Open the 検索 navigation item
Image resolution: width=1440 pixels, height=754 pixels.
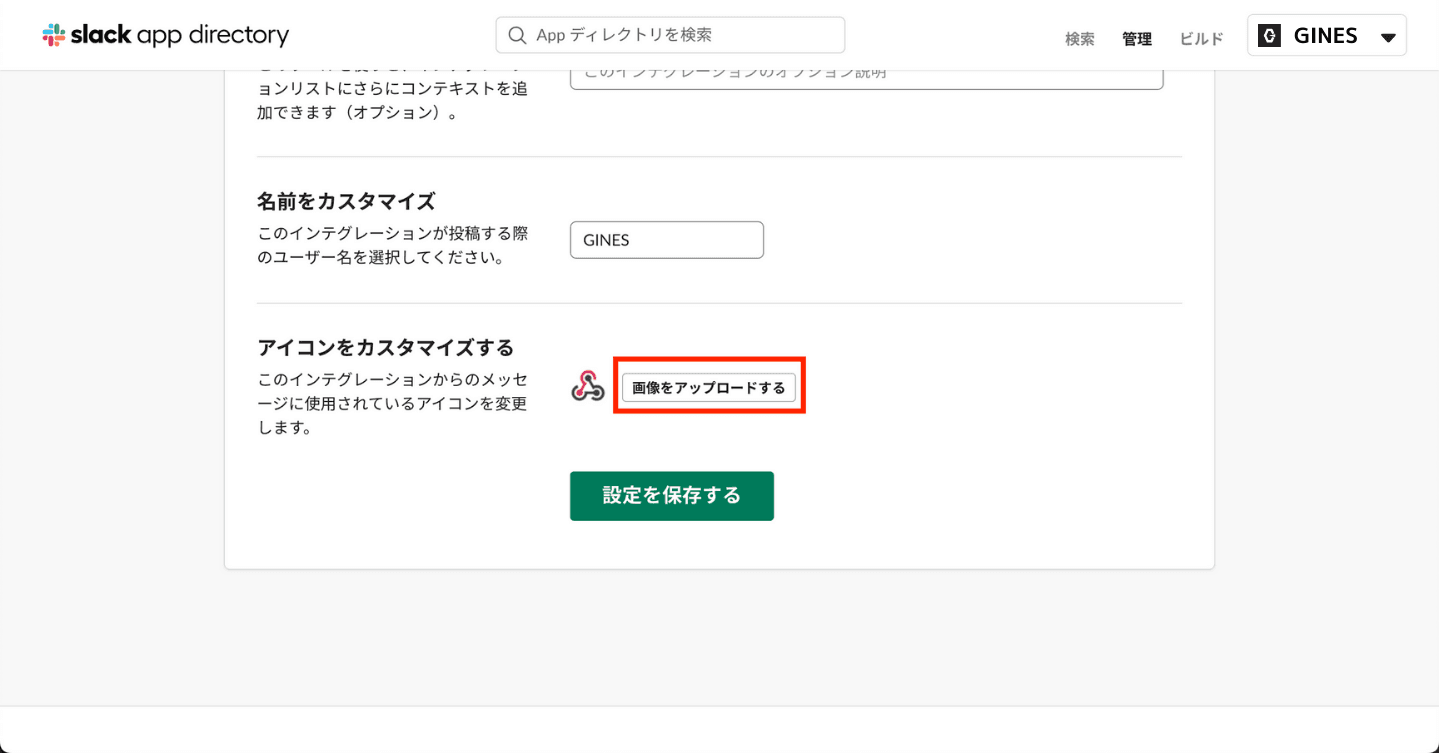1079,39
